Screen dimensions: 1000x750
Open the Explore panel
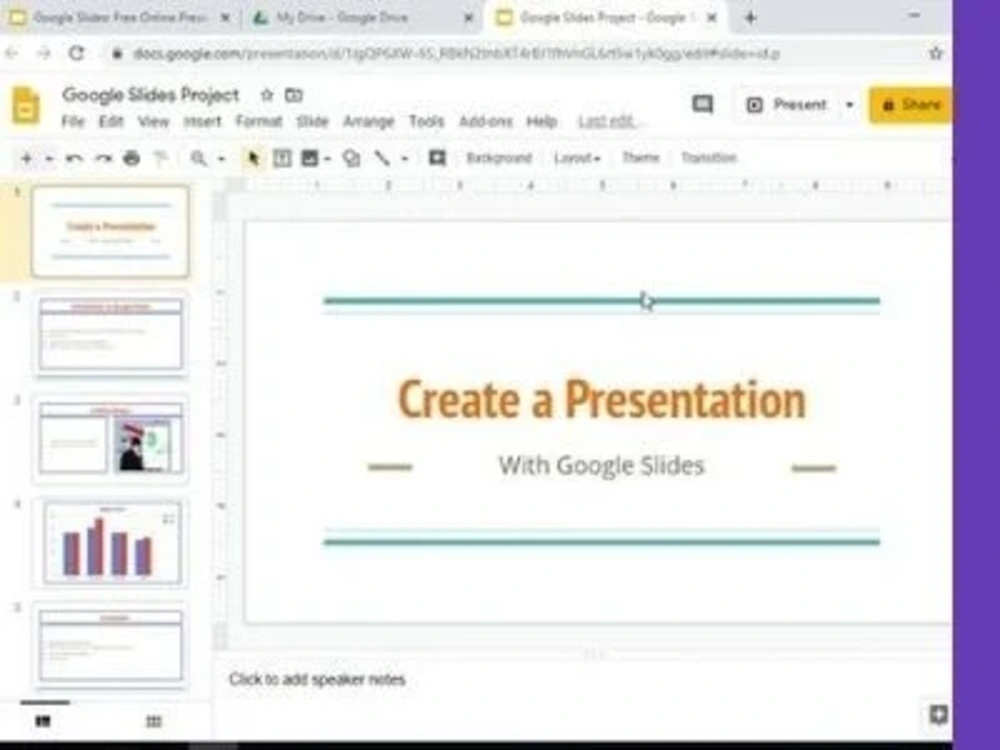click(937, 716)
